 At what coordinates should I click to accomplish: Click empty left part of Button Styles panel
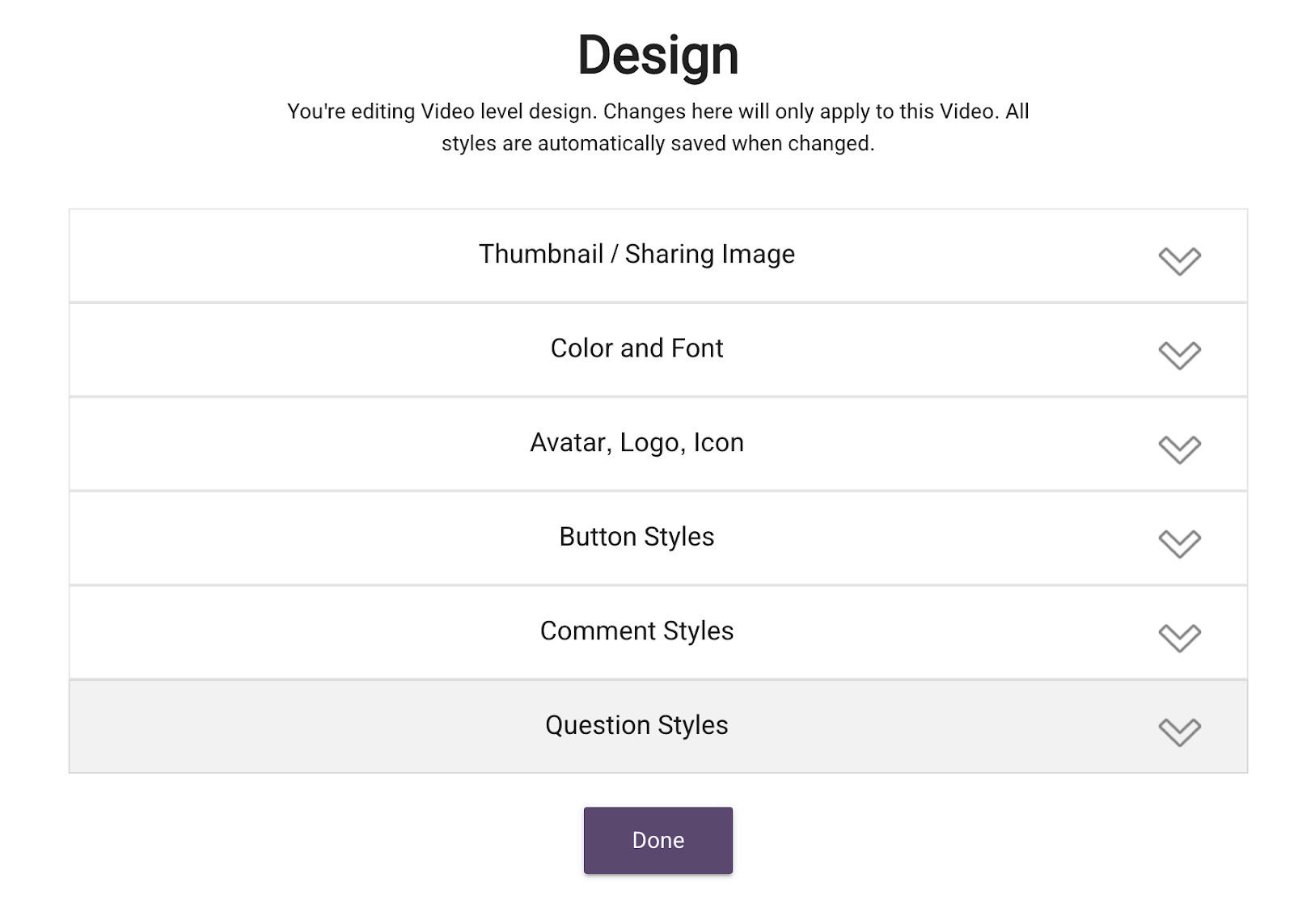[243, 538]
